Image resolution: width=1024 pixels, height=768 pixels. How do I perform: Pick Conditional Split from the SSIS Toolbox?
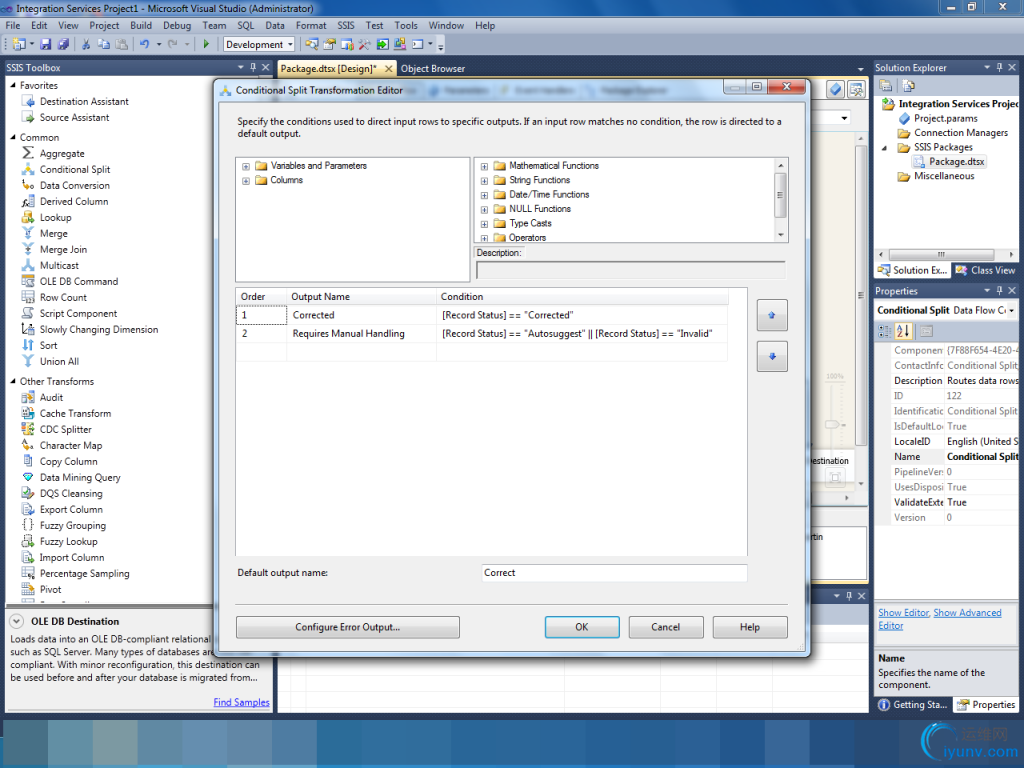click(x=75, y=169)
